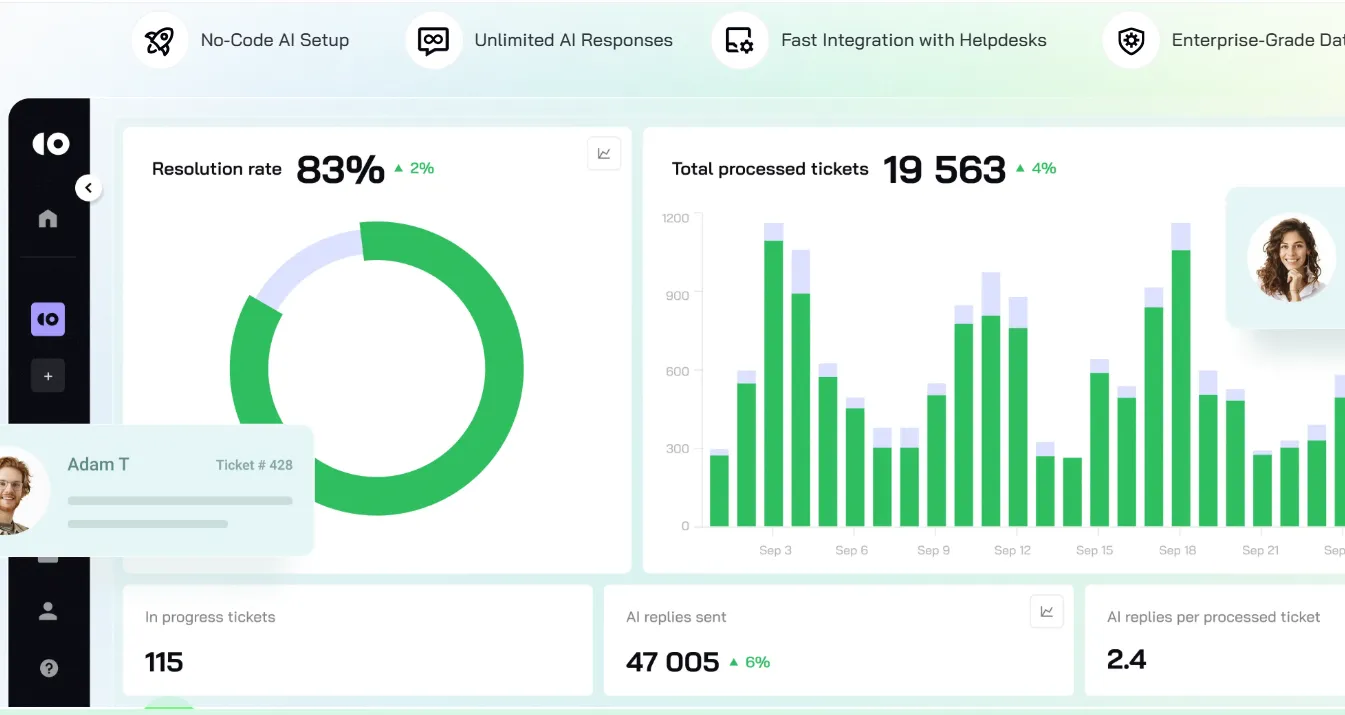Image resolution: width=1345 pixels, height=715 pixels.
Task: Click the logo at top of sidebar
Action: point(50,144)
